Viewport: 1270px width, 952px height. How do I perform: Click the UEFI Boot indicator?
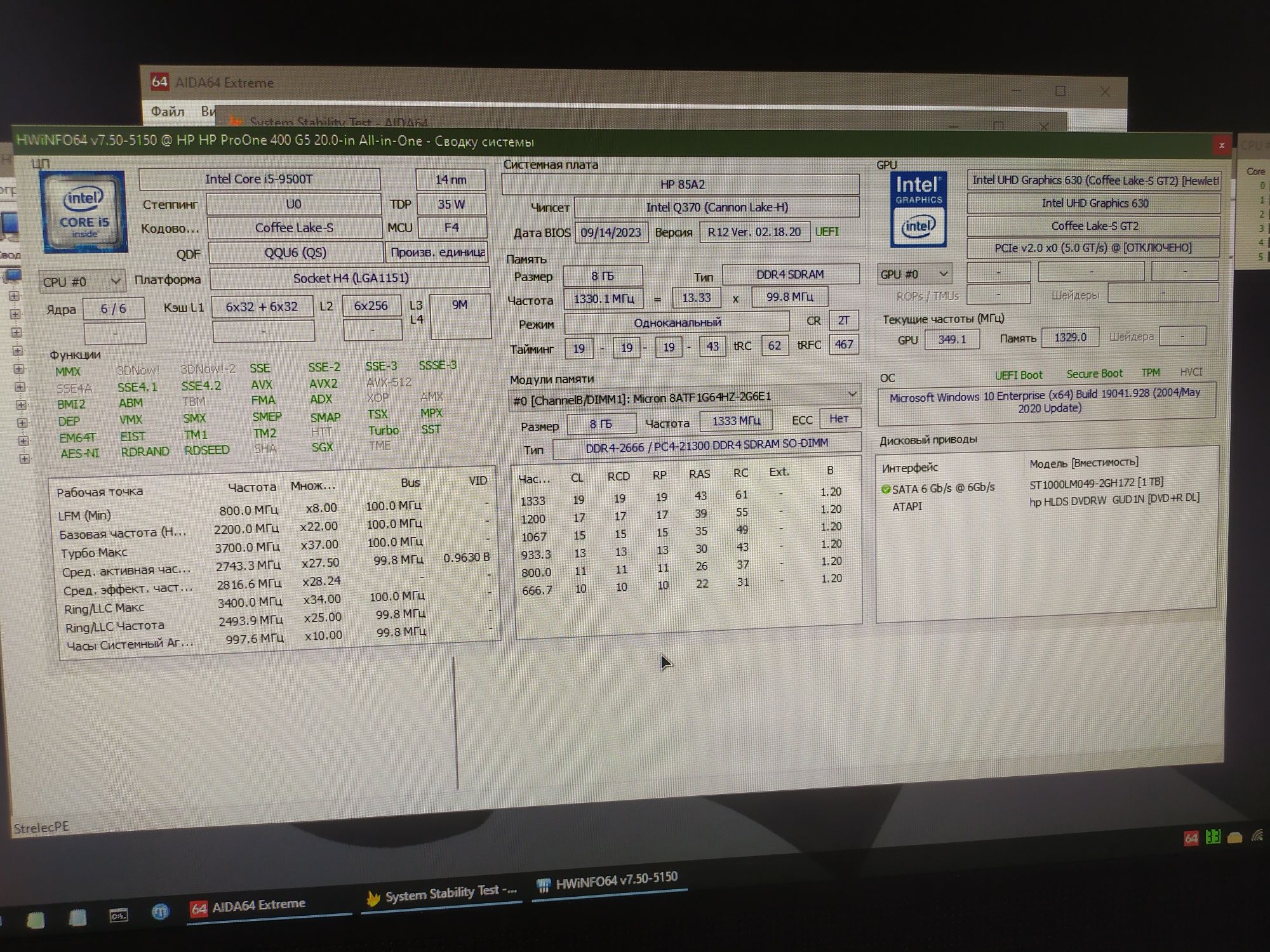(1019, 375)
